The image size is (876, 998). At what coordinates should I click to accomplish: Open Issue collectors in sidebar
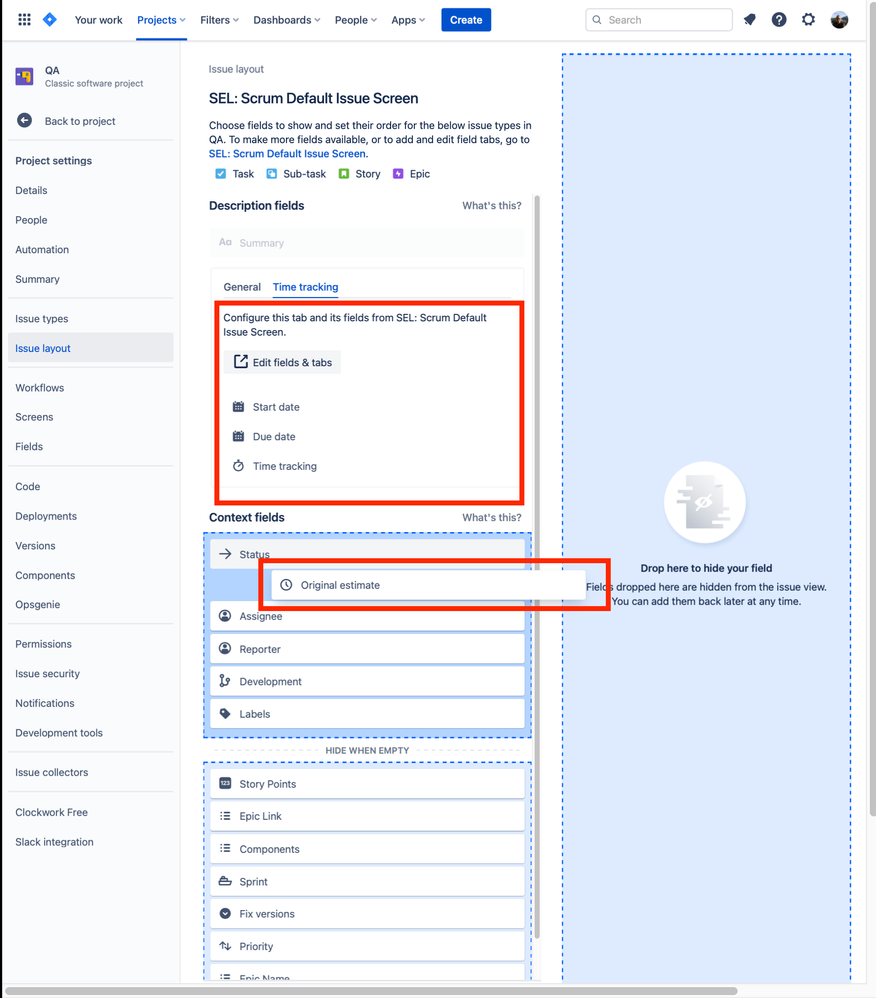click(52, 772)
